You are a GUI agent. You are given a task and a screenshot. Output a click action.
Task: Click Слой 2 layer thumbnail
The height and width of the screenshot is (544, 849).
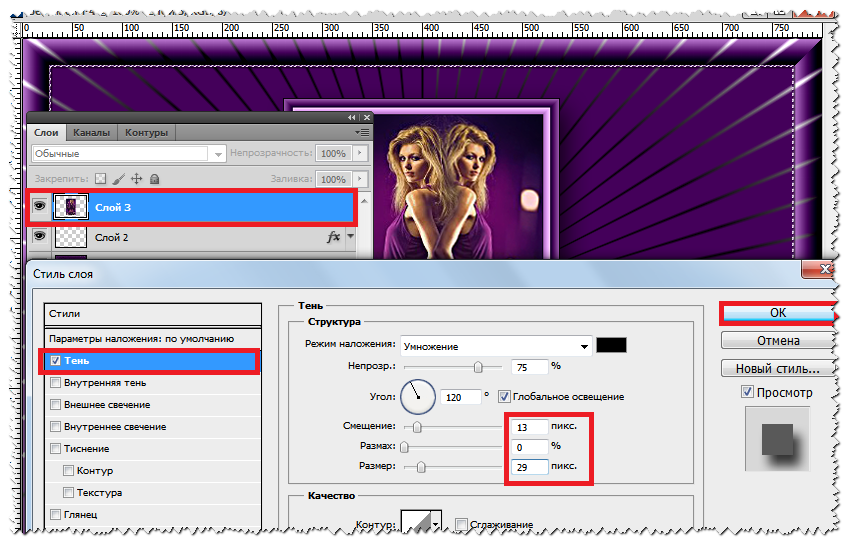pos(70,237)
